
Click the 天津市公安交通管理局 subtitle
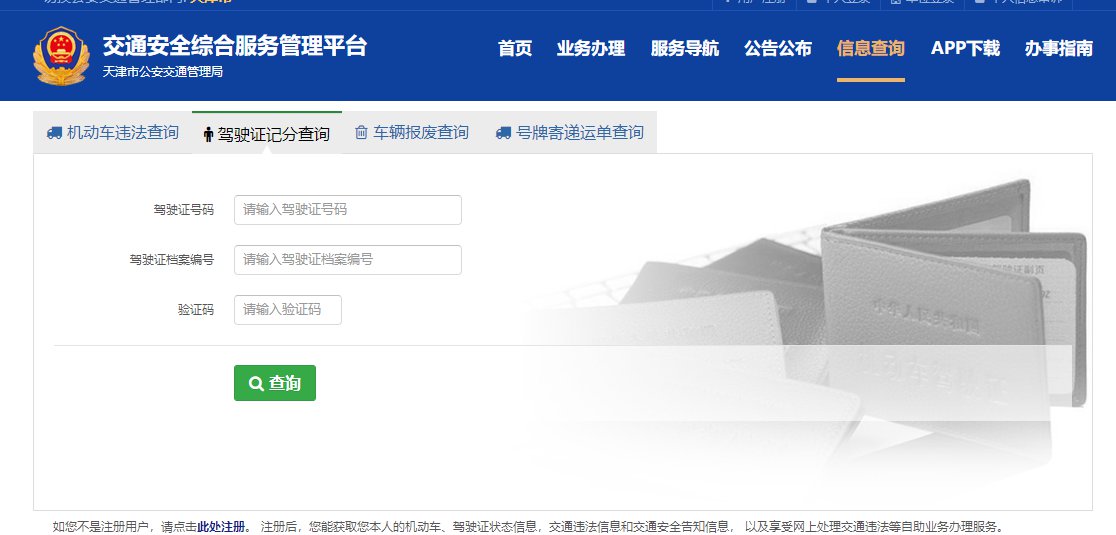162,72
